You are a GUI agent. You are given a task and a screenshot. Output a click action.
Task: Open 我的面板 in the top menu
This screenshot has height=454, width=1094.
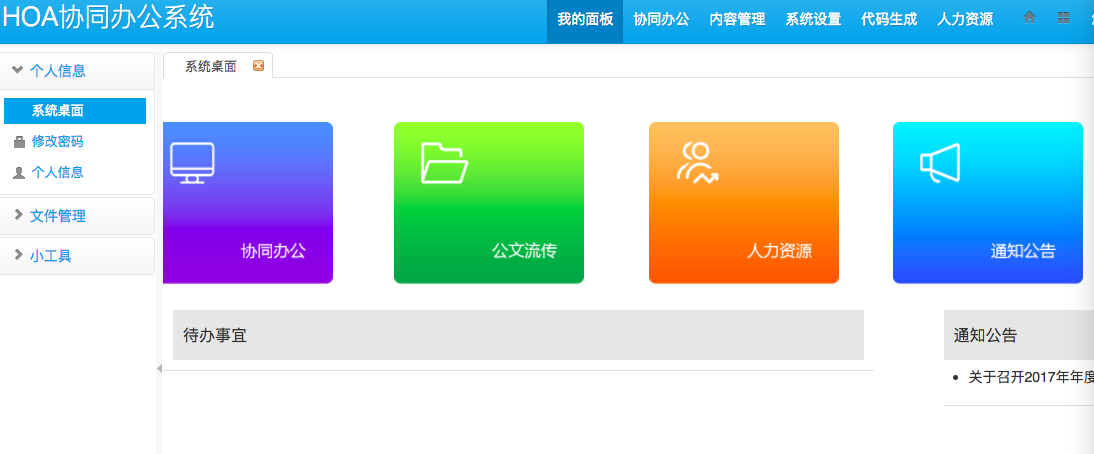[585, 20]
